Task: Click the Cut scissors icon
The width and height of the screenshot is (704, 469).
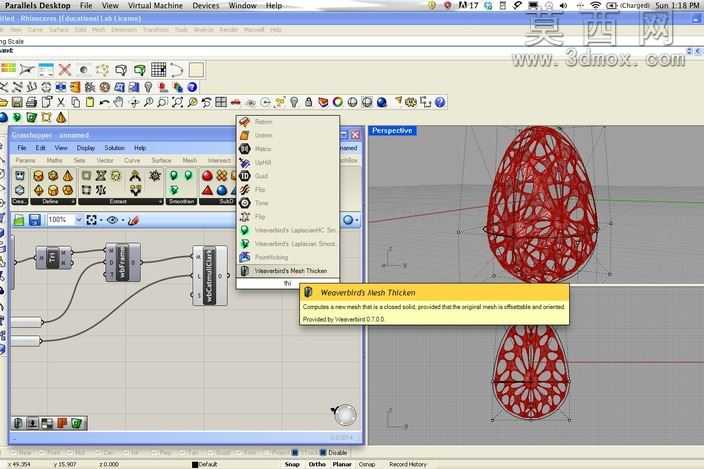Action: click(61, 103)
